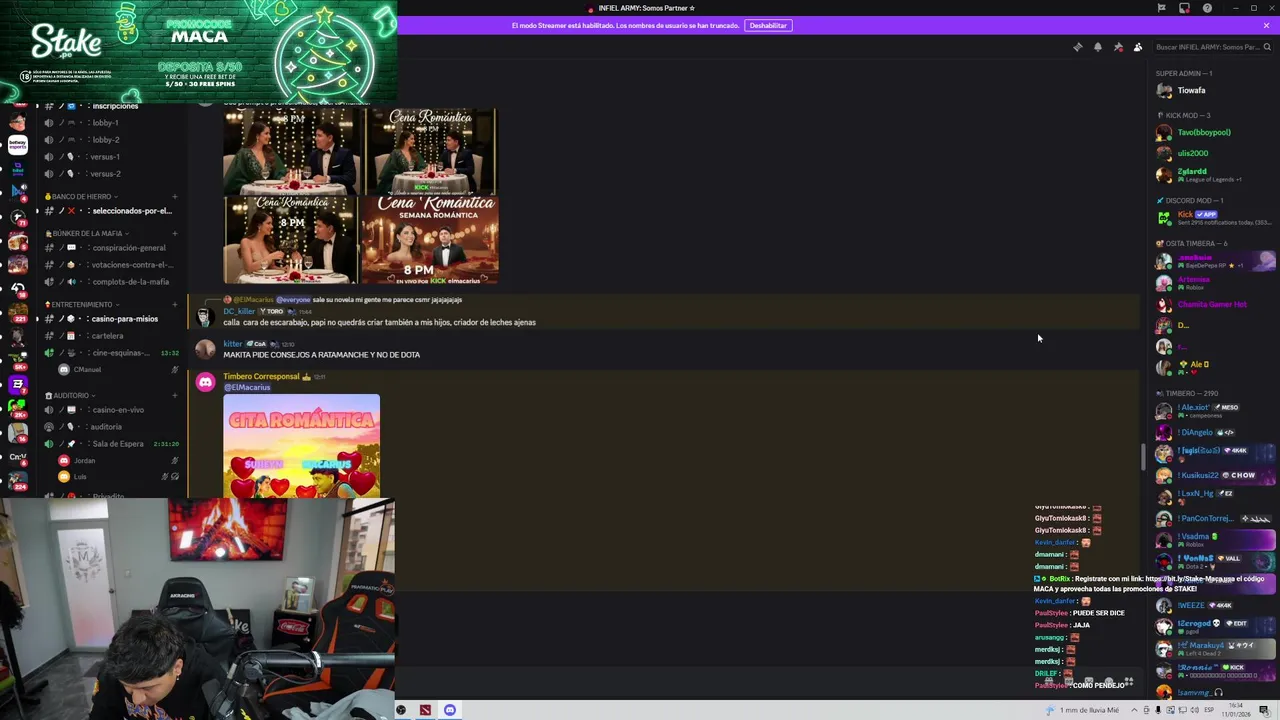Open Chamita Gamer Hot member profile
The image size is (1280, 720).
pos(1212,304)
